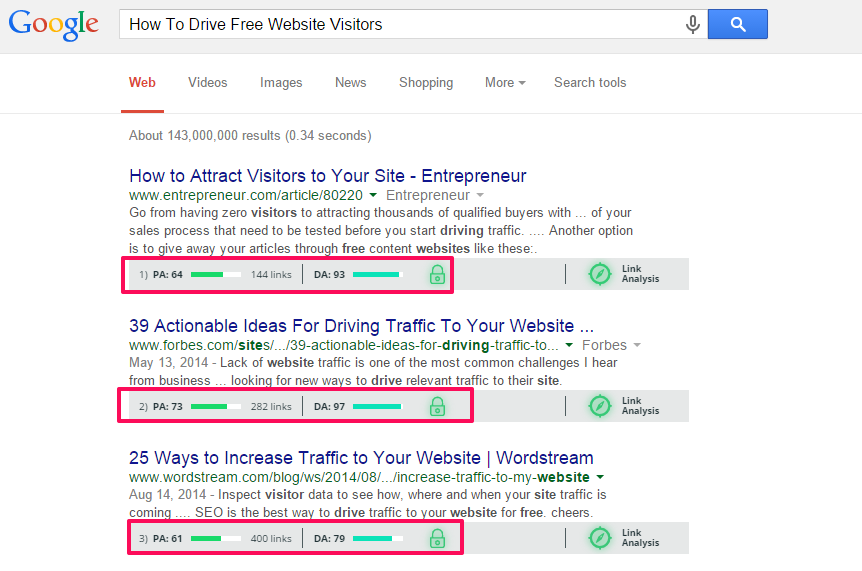The image size is (862, 571).
Task: Click lock icon in Entrepreneur MozBar row
Action: pyautogui.click(x=437, y=274)
